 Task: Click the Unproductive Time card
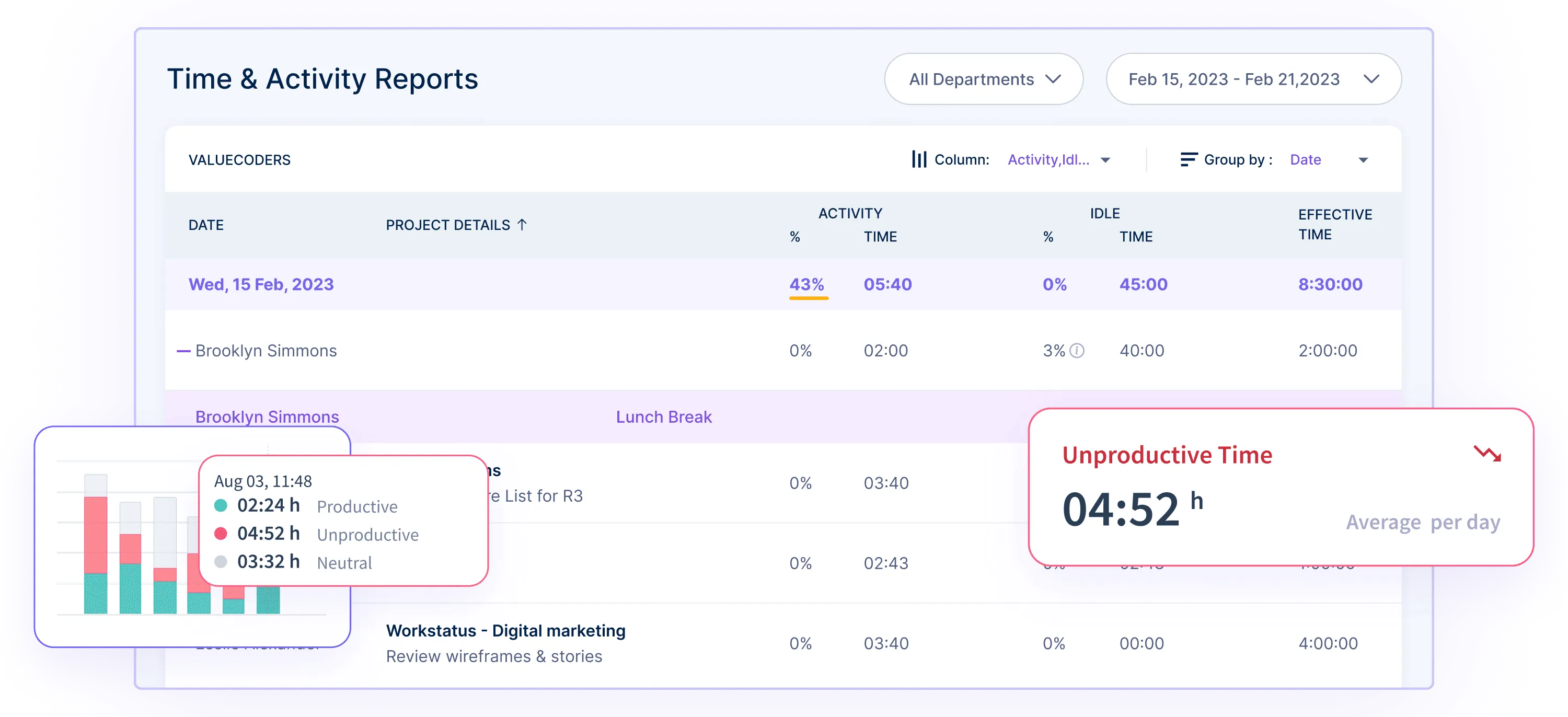(x=1280, y=487)
